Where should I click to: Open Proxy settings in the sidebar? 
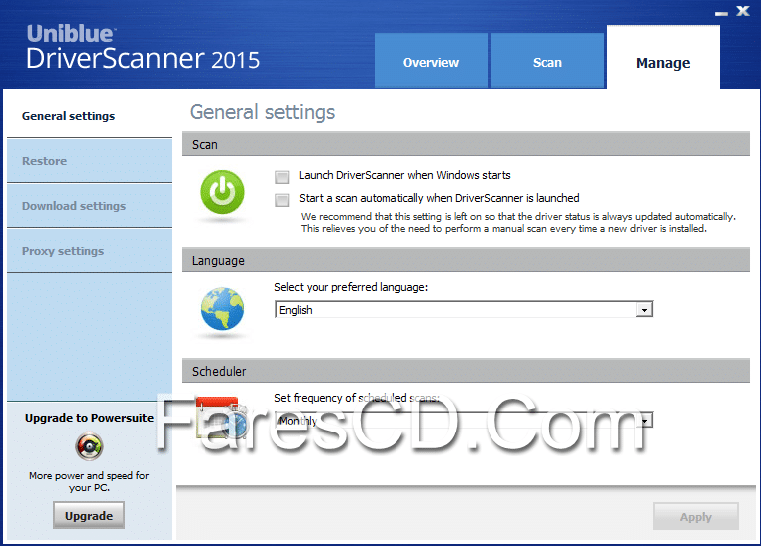click(89, 251)
